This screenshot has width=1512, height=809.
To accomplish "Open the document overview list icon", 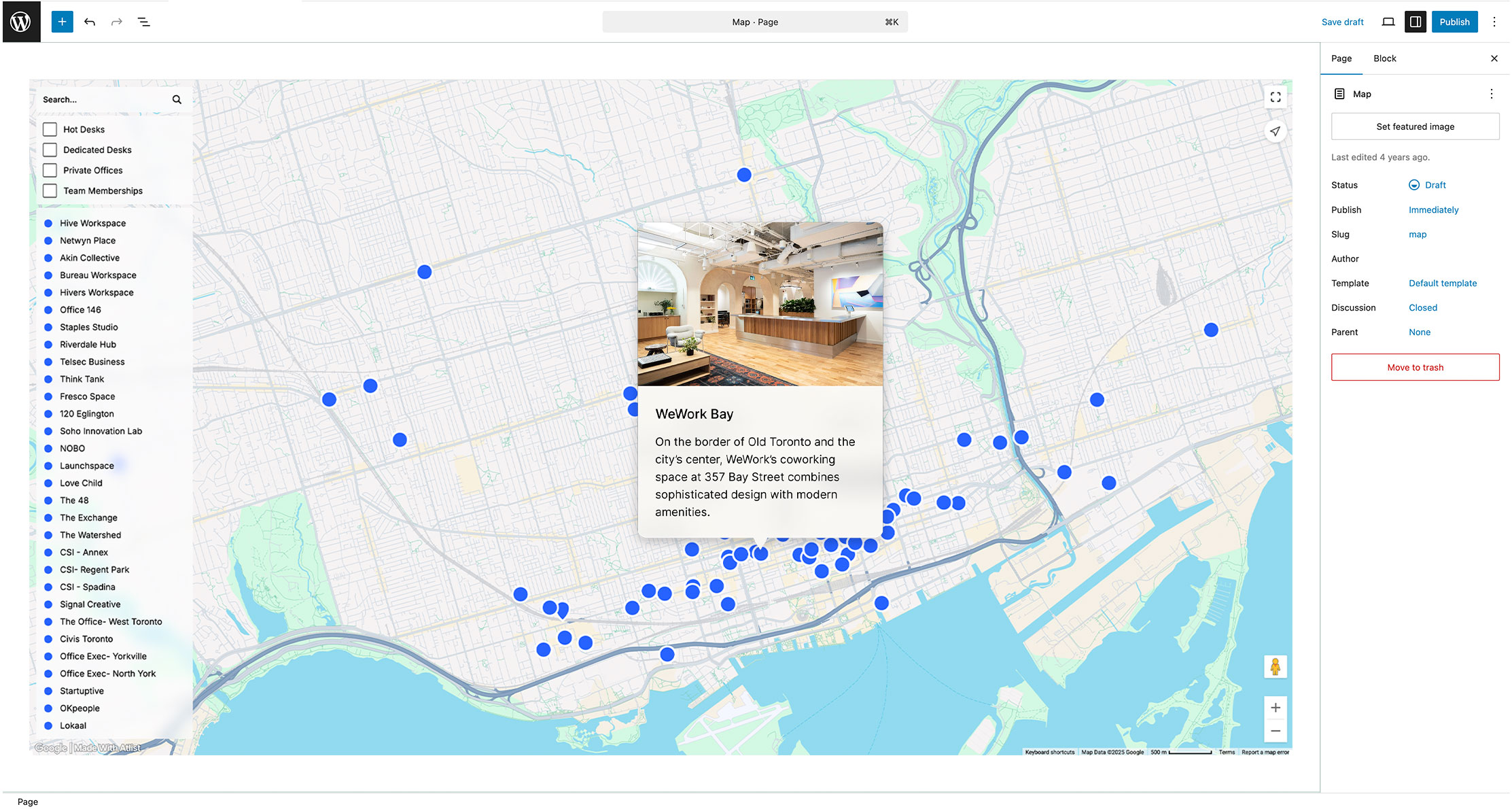I will tap(144, 22).
